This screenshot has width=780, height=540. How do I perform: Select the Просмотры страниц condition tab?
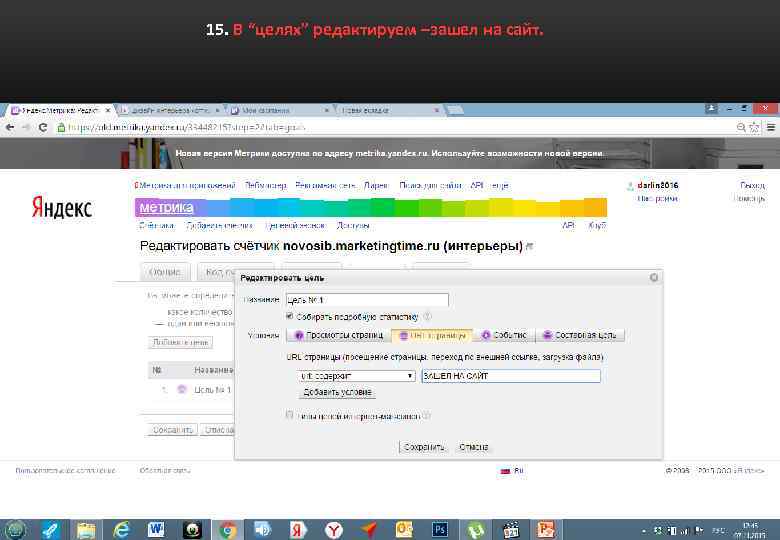[x=338, y=336]
